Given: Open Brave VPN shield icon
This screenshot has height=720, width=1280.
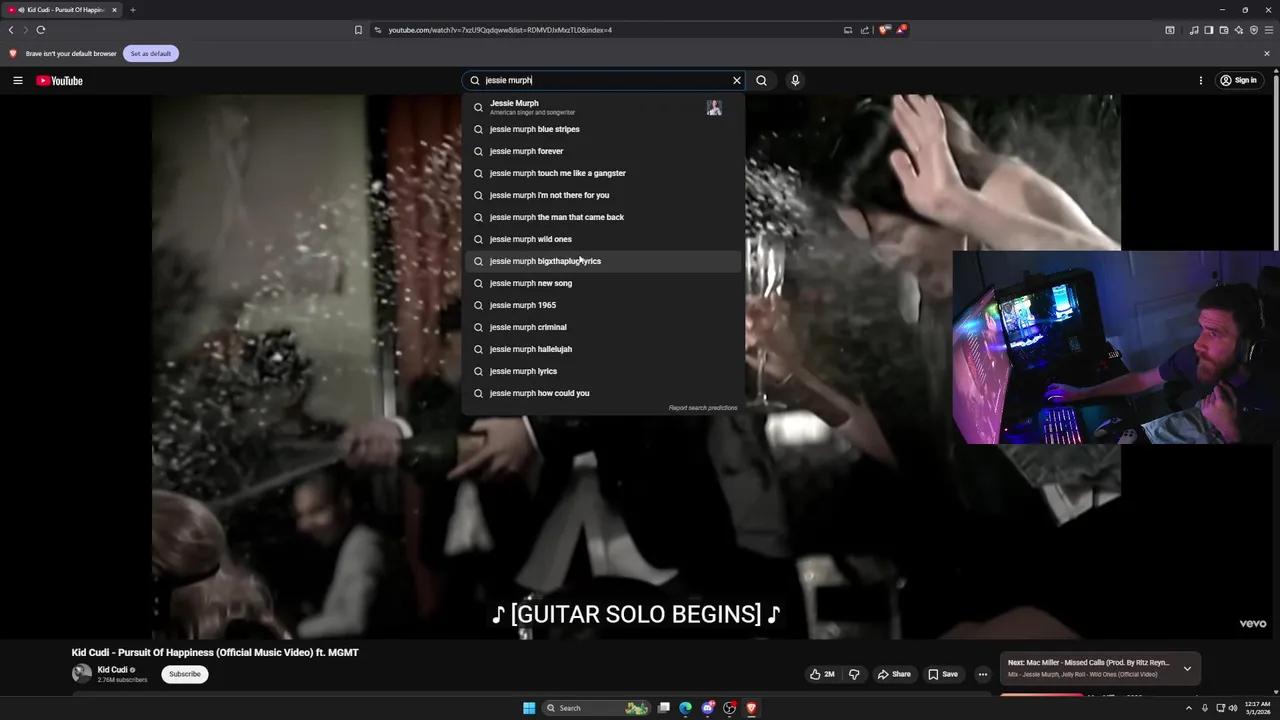Looking at the screenshot, I should point(1253,30).
